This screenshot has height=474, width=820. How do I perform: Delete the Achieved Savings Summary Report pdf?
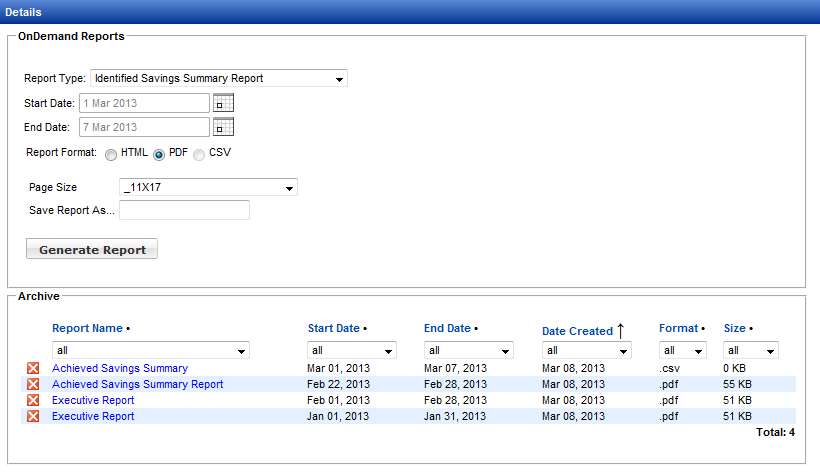pos(33,385)
